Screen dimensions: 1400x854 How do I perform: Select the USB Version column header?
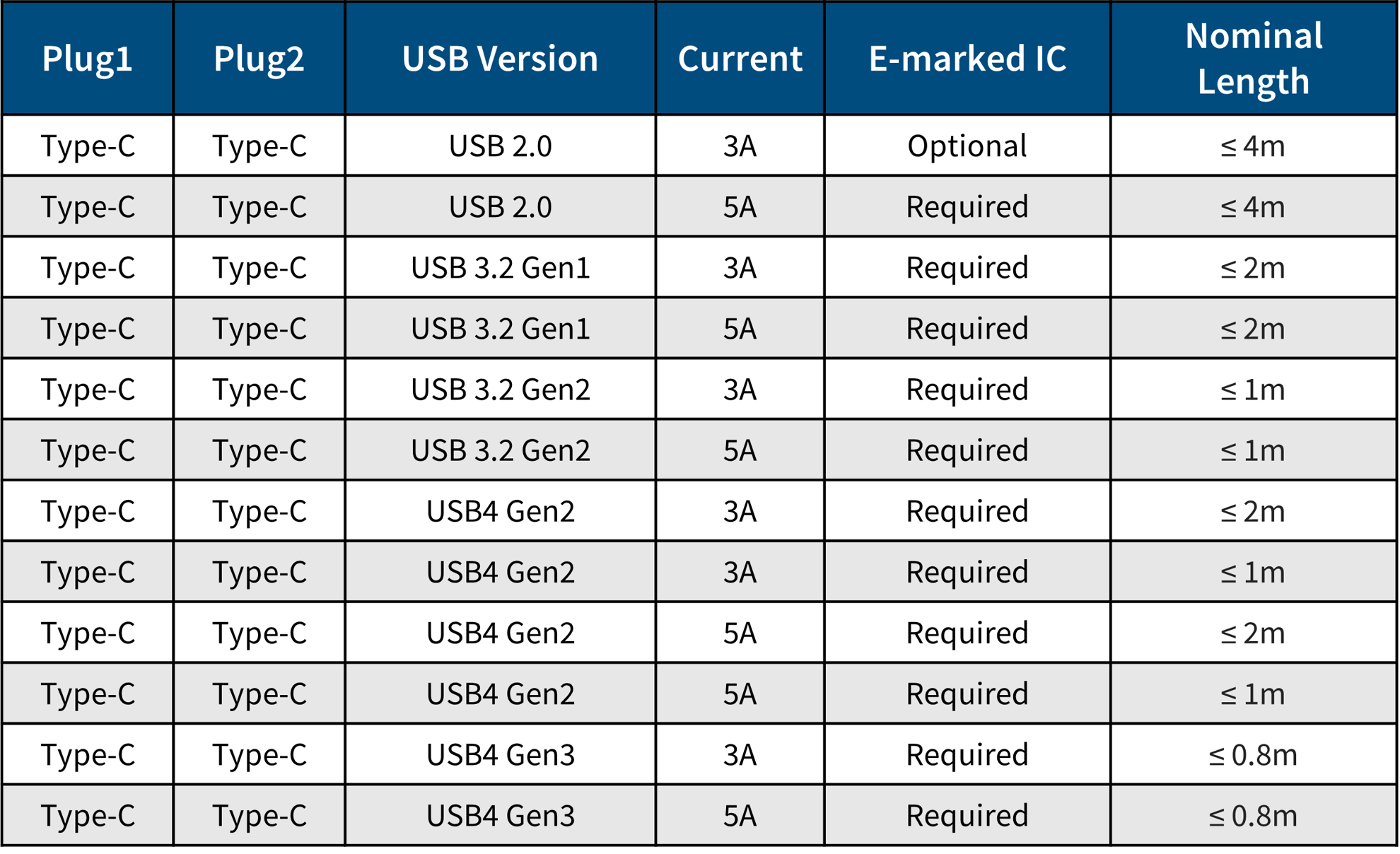(x=500, y=58)
